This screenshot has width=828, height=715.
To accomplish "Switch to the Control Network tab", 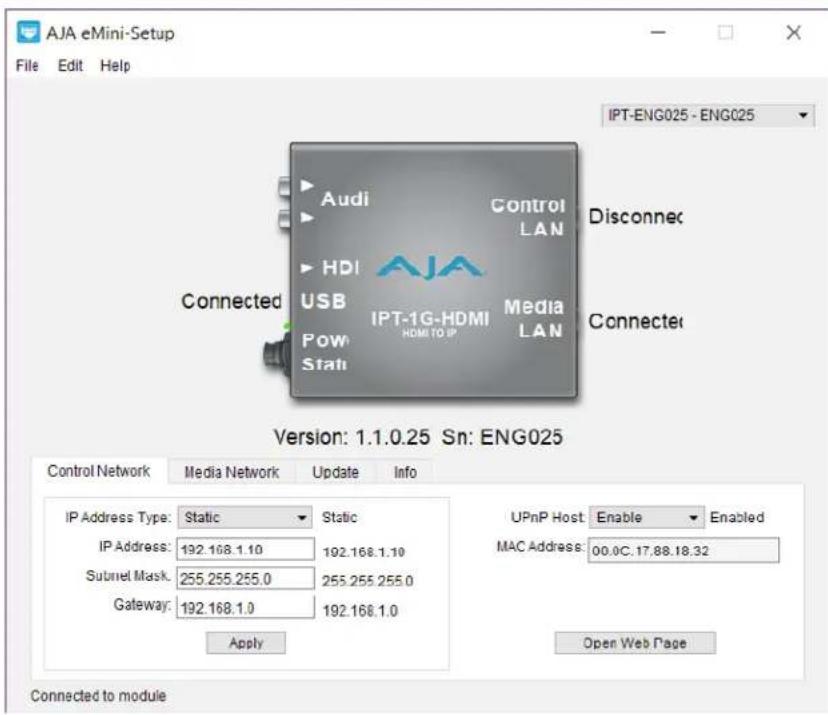I will [x=98, y=471].
